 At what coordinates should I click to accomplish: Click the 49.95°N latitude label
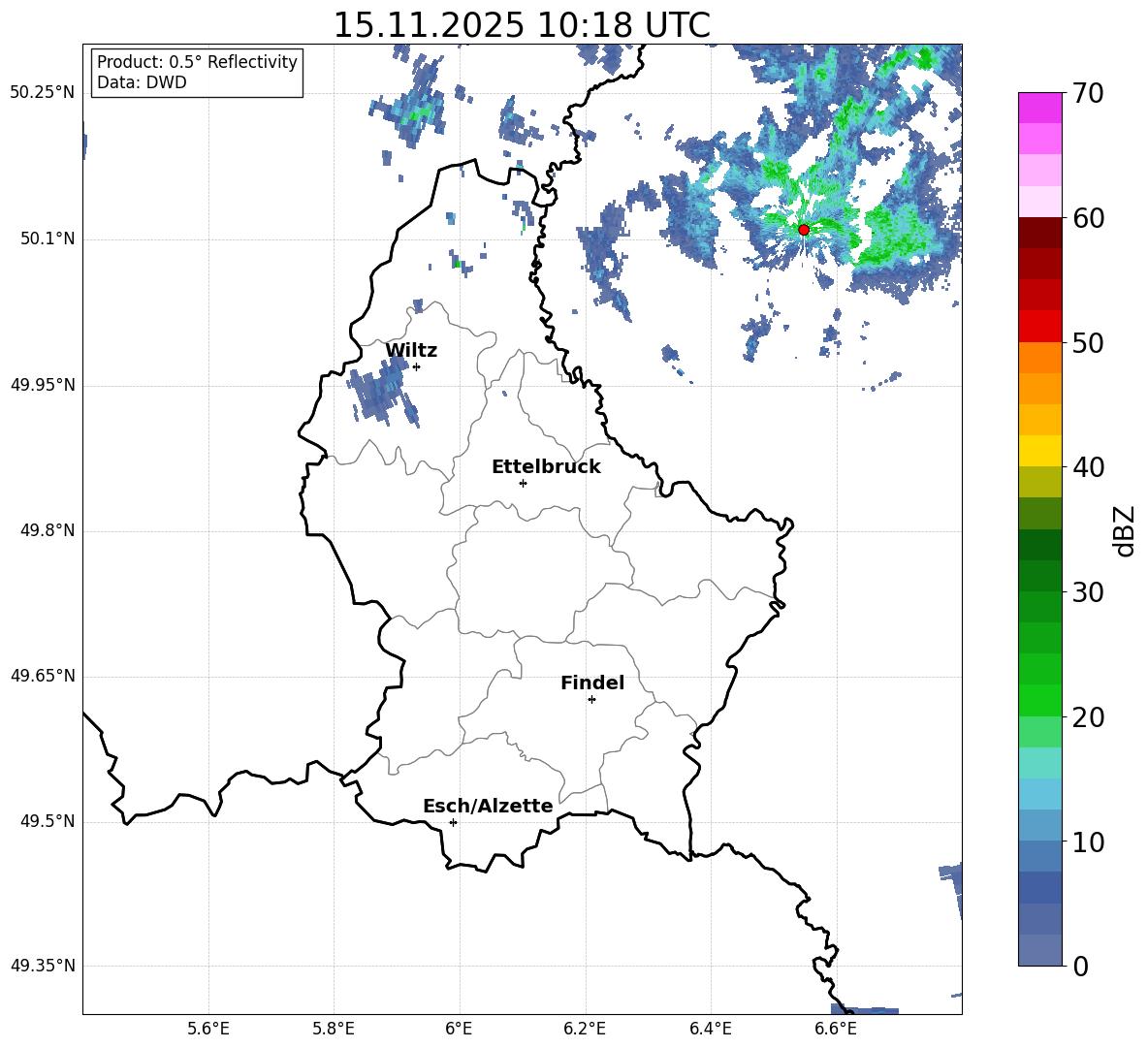[43, 385]
